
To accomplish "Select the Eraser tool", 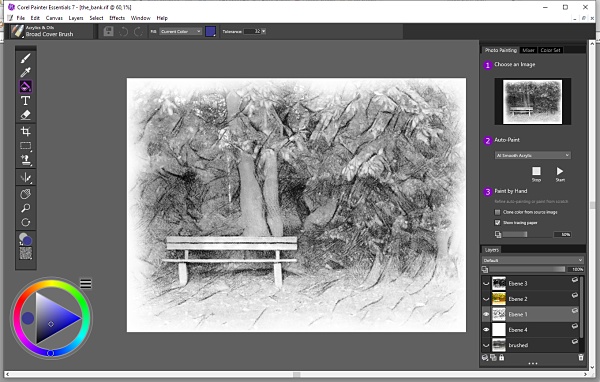I will click(x=26, y=115).
